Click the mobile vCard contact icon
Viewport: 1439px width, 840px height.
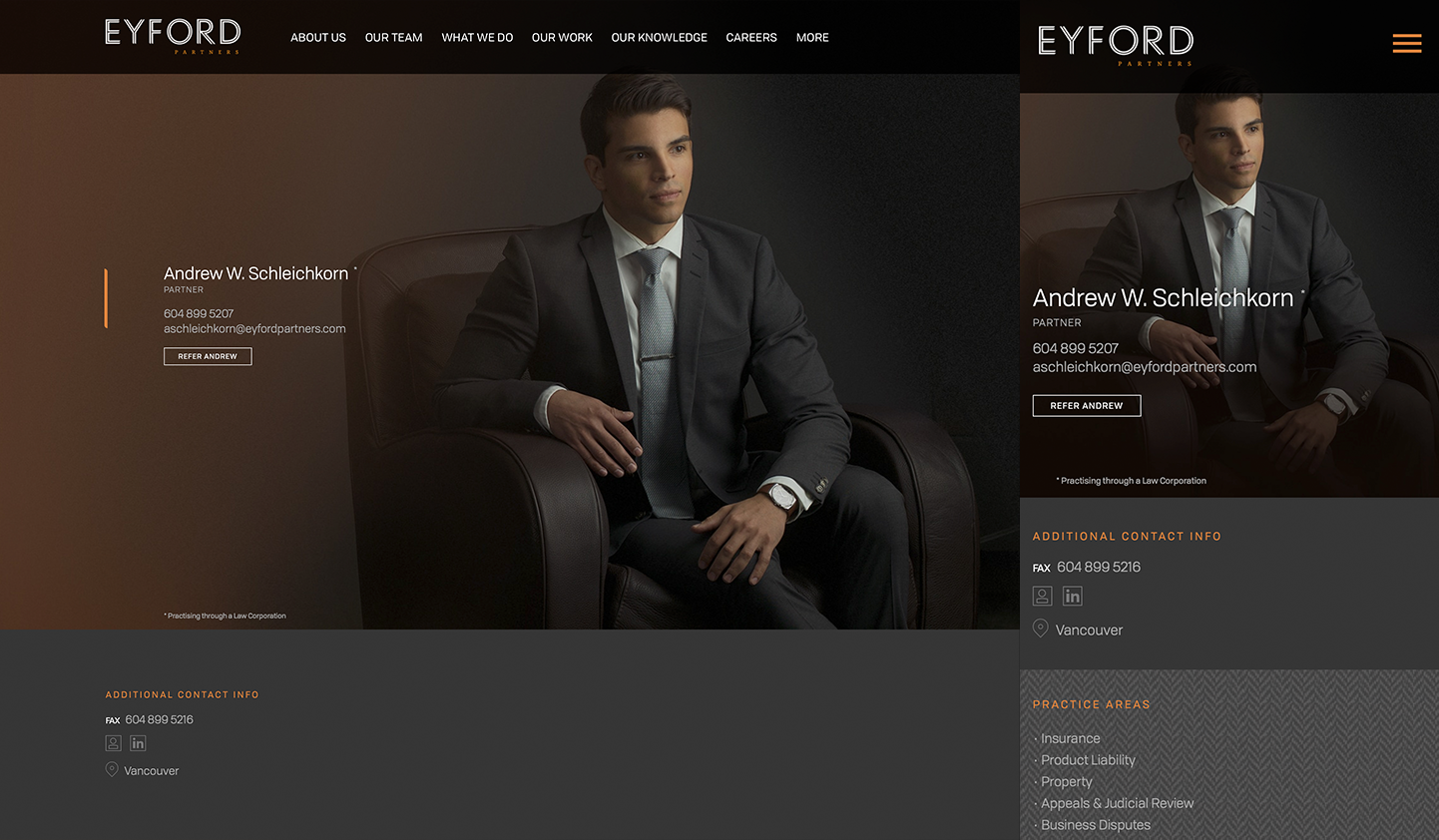[1042, 597]
